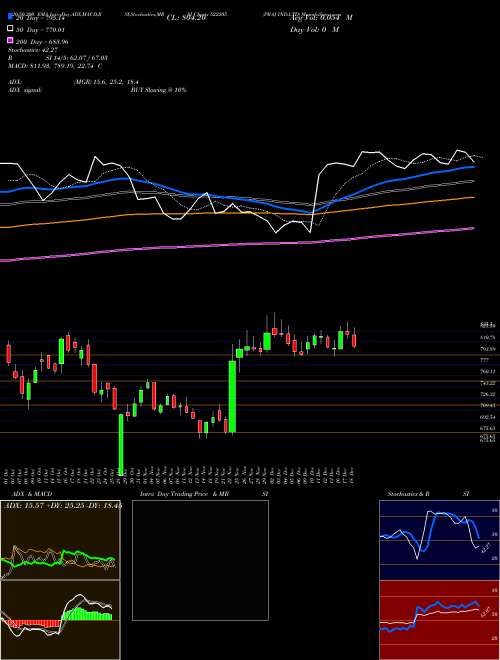Viewport: 500px width, 660px height.
Task: Click the Stochastics: 42.27 reading
Action: (33, 50)
